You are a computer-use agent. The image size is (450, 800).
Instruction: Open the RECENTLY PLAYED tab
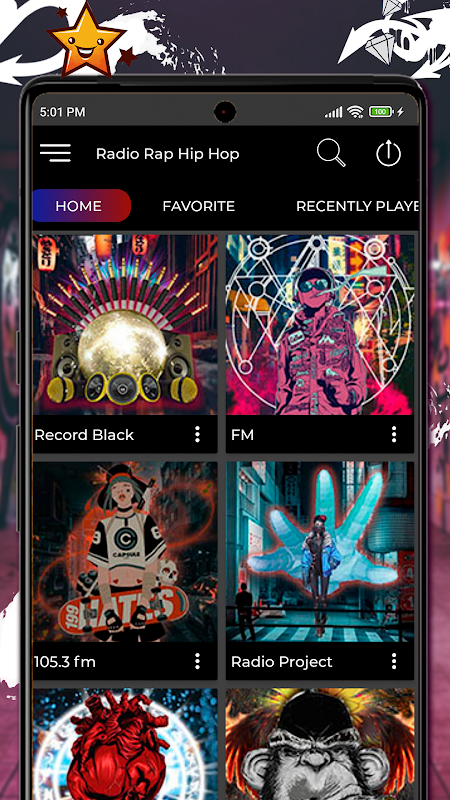357,206
